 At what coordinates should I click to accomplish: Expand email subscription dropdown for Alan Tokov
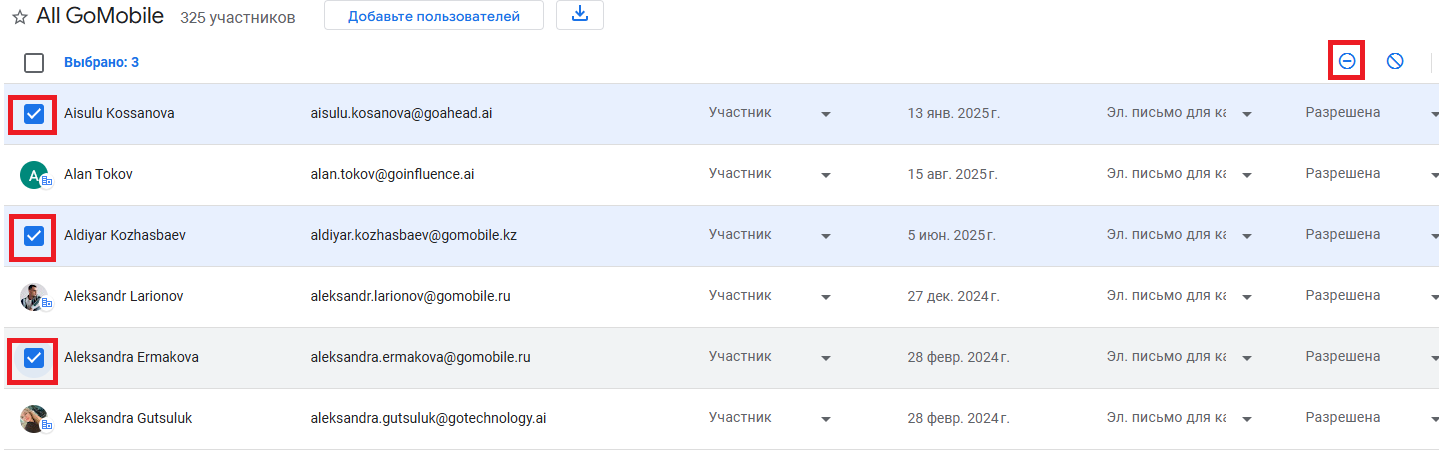click(1247, 175)
